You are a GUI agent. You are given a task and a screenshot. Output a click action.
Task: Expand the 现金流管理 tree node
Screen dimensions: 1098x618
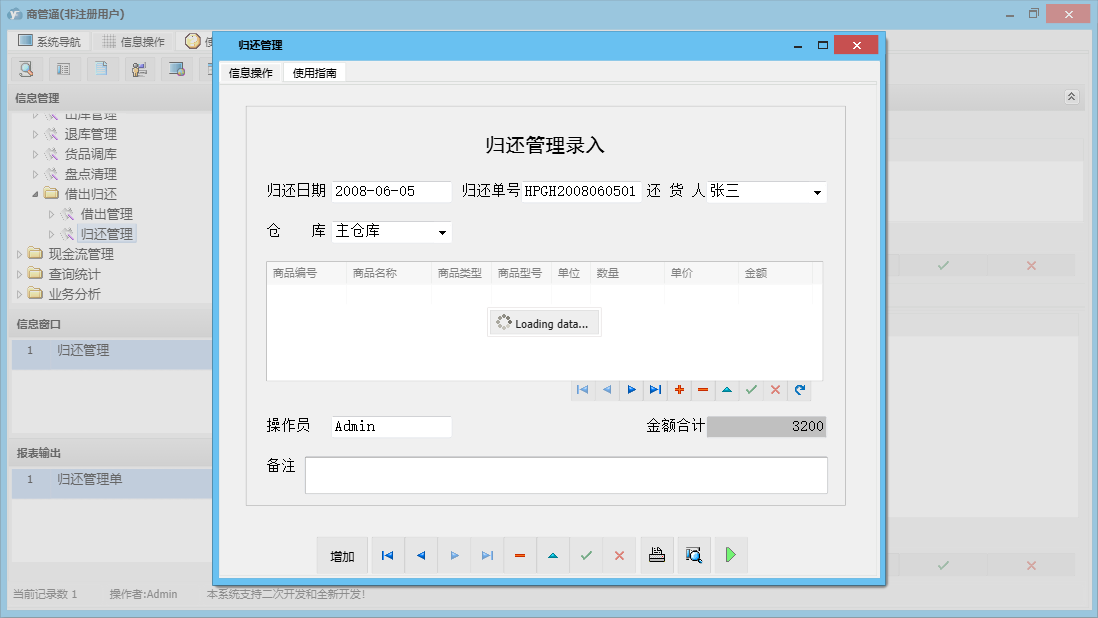pos(19,253)
